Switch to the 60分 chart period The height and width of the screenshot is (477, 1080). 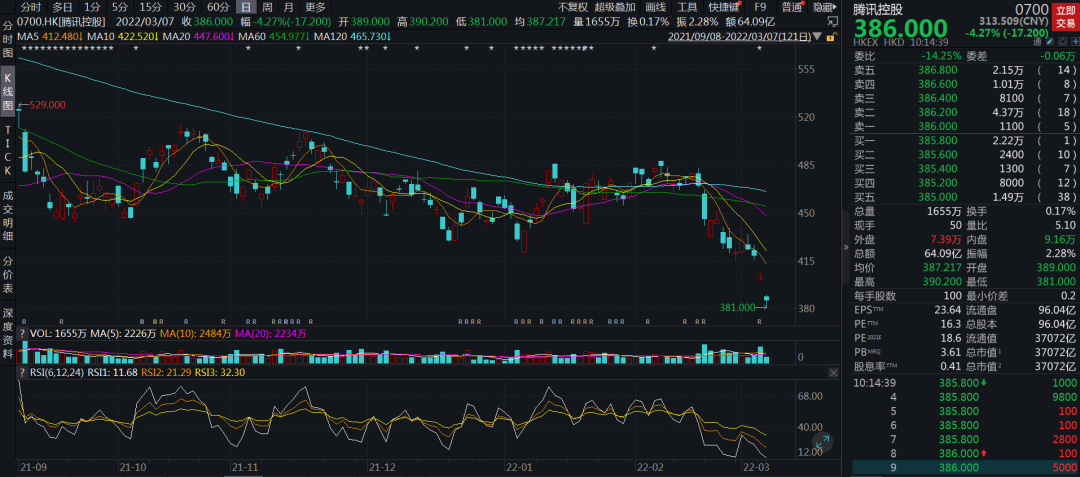click(218, 7)
